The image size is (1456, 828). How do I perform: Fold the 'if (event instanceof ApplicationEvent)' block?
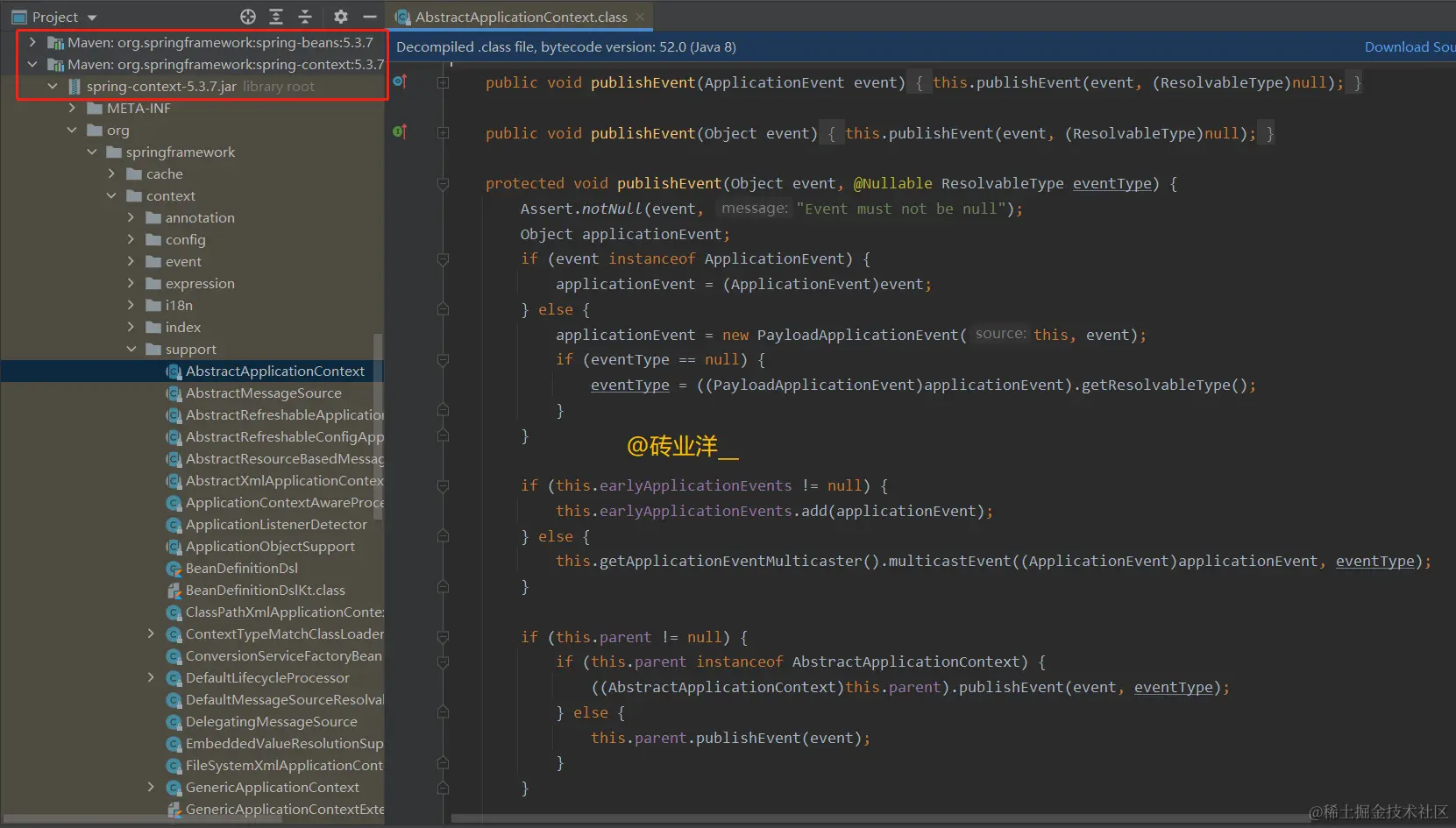click(443, 259)
